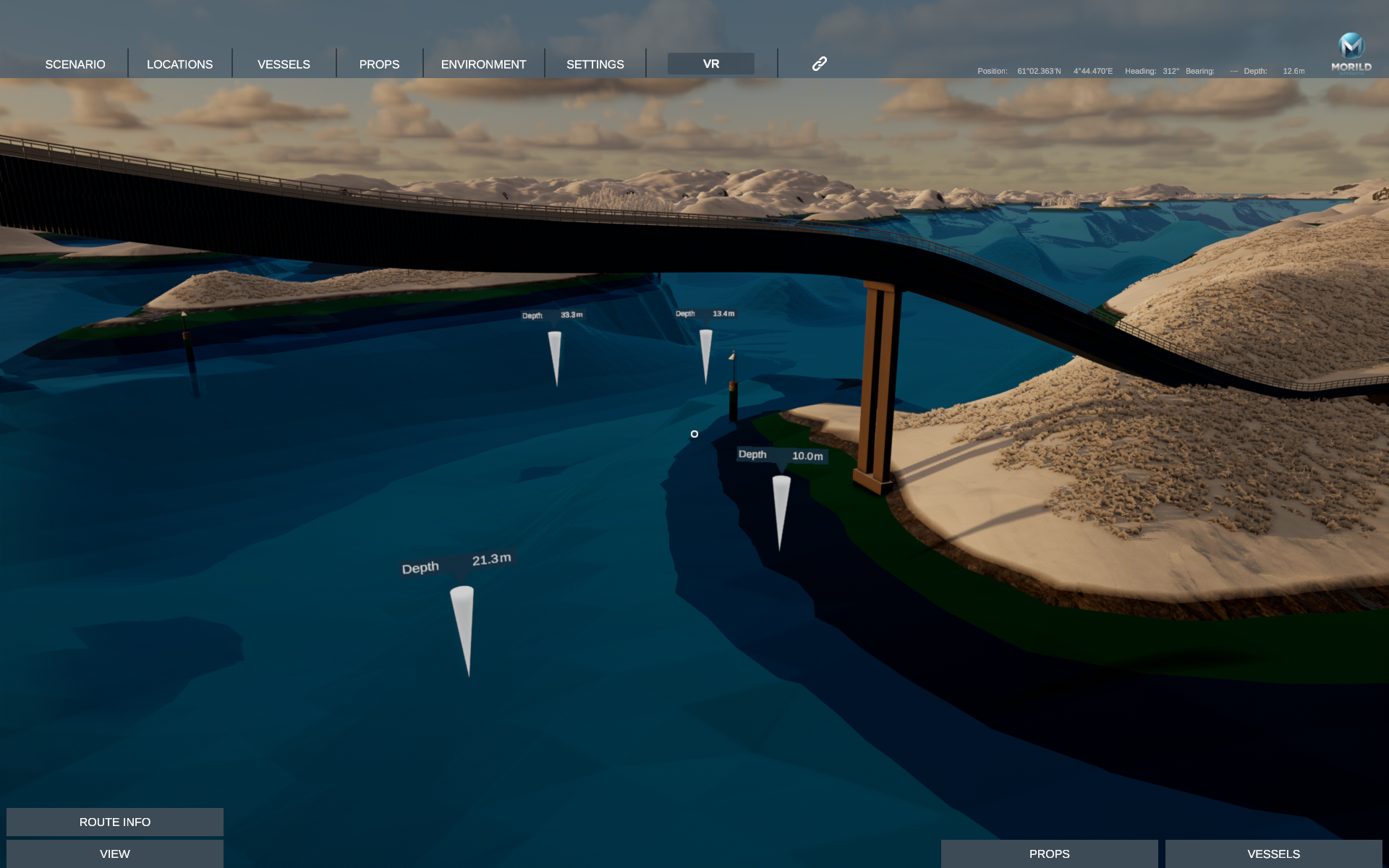Toggle VR mode in the top bar
The width and height of the screenshot is (1389, 868).
click(x=710, y=63)
